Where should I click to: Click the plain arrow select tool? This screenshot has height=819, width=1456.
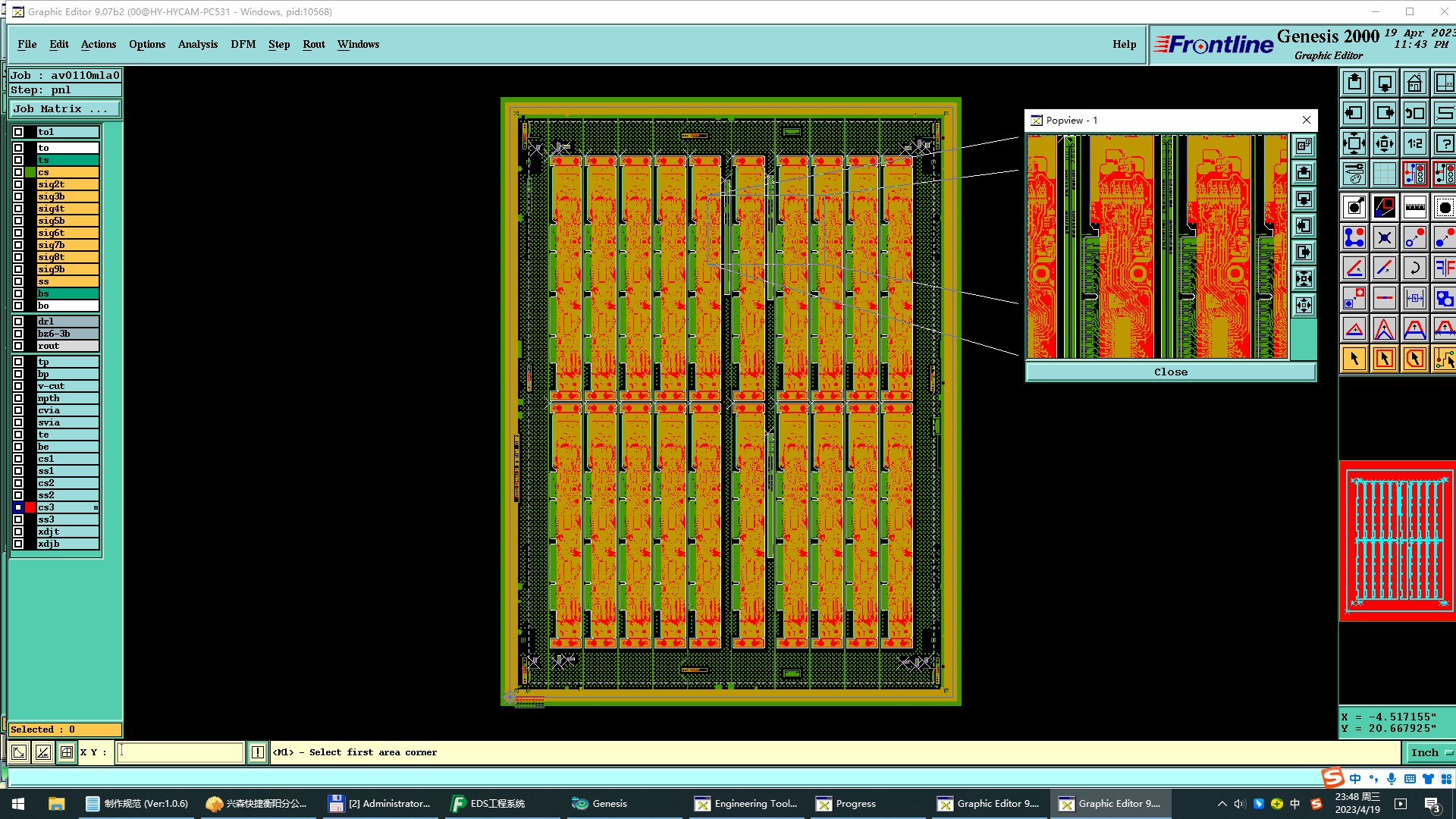click(x=1354, y=359)
